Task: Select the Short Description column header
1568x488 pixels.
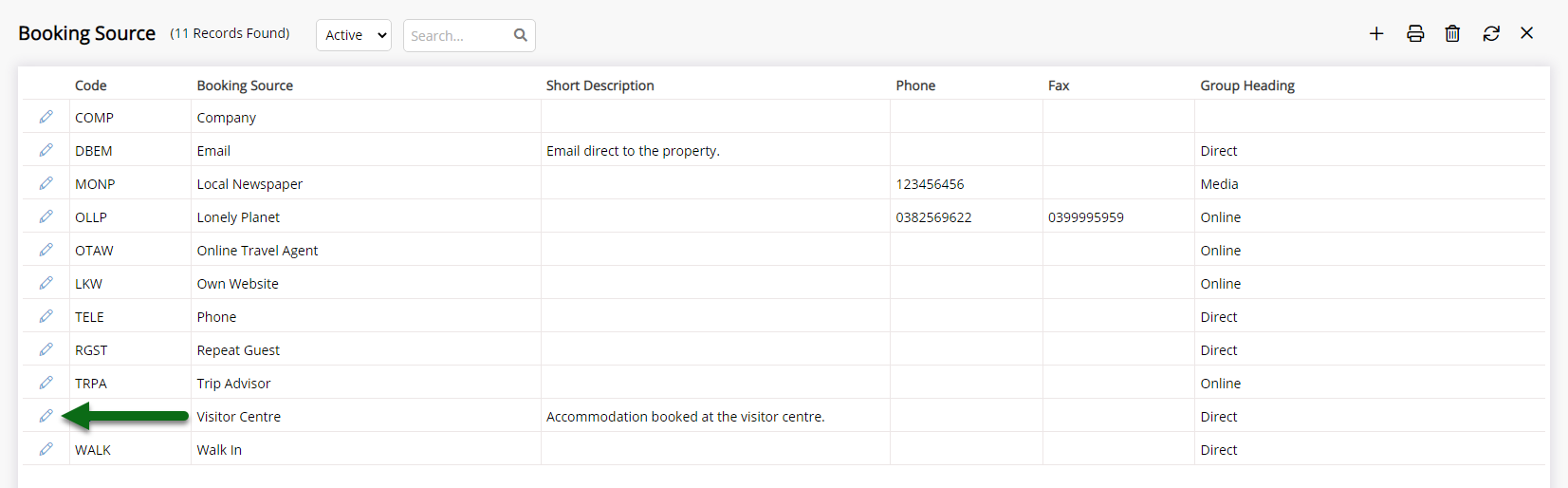Action: tap(600, 85)
